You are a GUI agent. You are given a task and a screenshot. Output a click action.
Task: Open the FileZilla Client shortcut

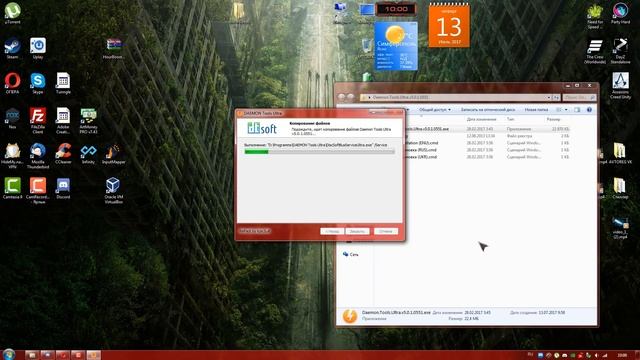coord(38,120)
